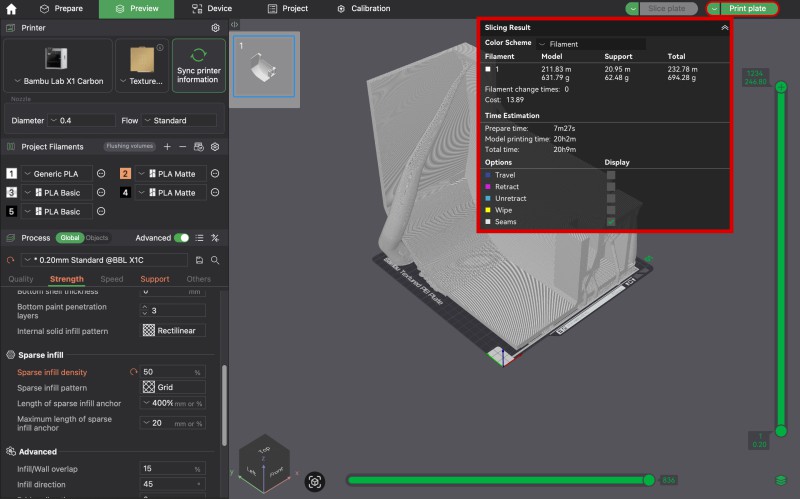Remove a filament with minus icon
800x499 pixels.
182,147
